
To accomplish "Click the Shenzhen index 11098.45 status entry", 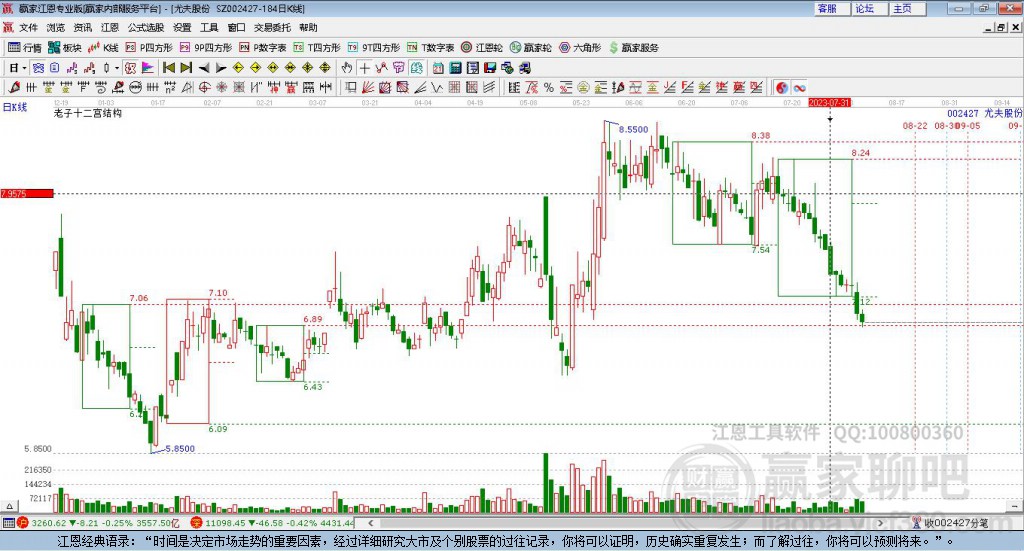I will click(272, 523).
